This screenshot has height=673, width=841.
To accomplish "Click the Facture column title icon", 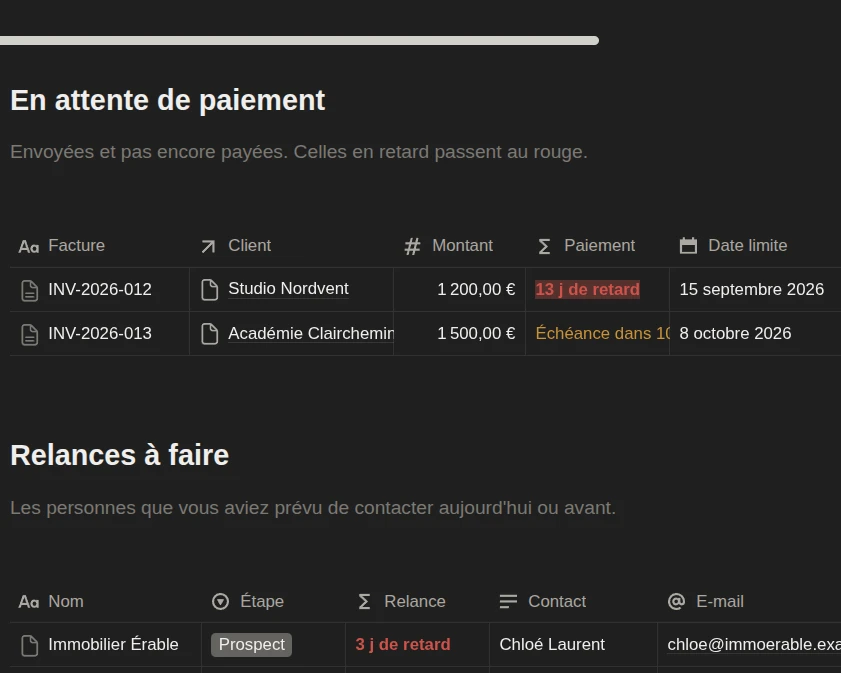I will [29, 246].
